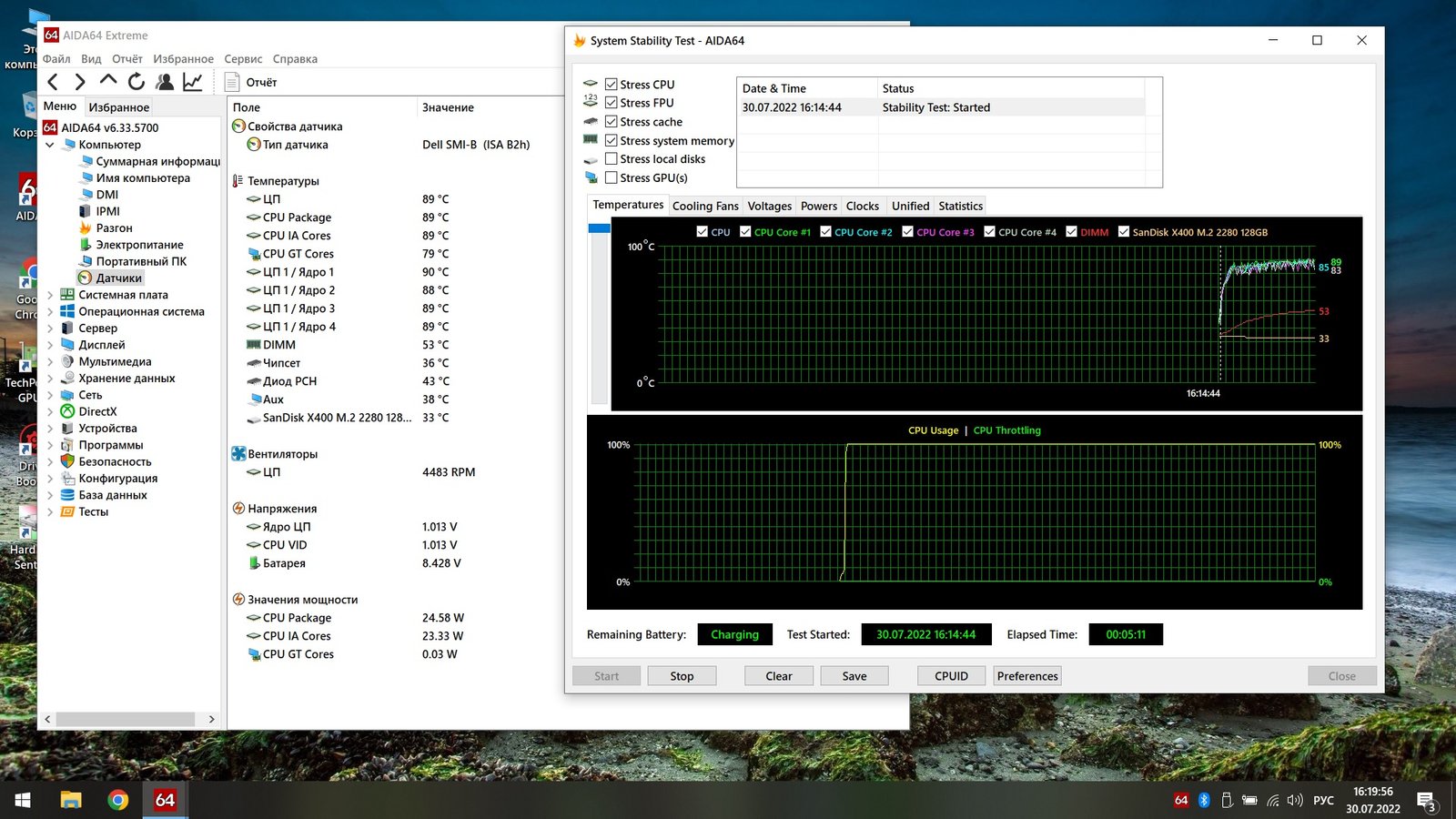The height and width of the screenshot is (819, 1456).
Task: Open the CPUID panel
Action: pyautogui.click(x=951, y=676)
